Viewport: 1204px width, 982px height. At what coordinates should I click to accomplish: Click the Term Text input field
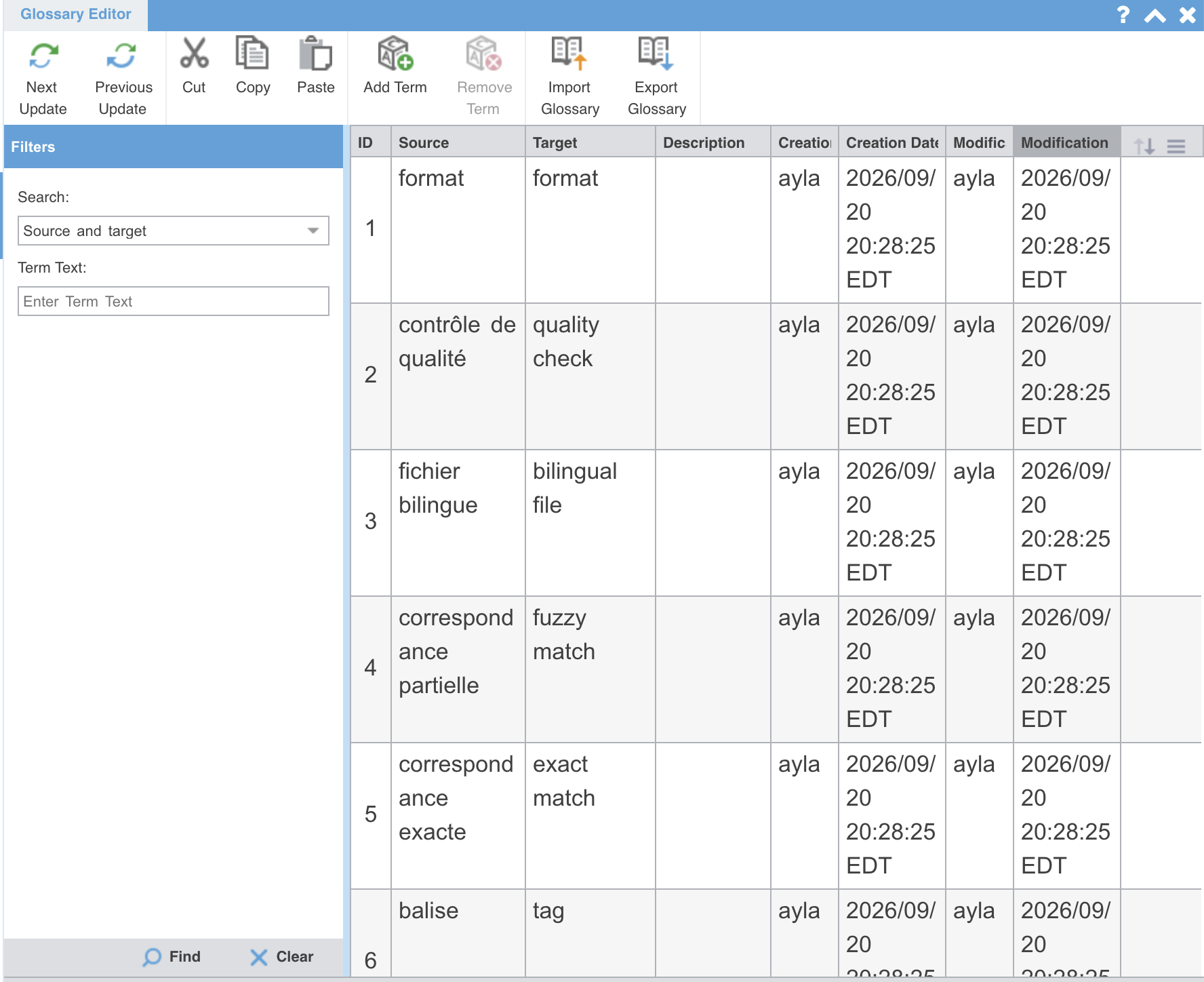click(174, 301)
